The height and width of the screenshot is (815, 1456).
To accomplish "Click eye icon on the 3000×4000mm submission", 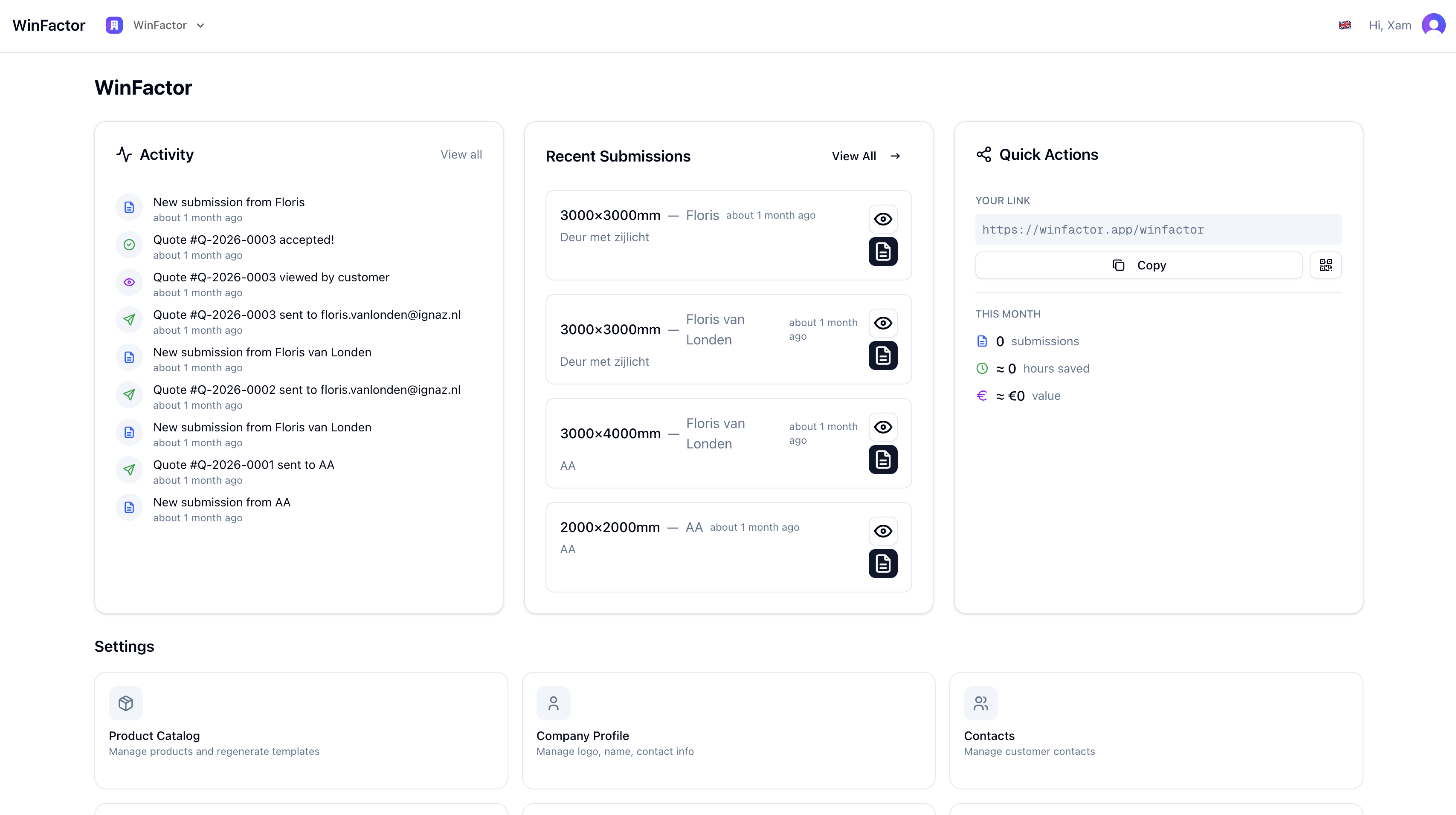I will (883, 427).
